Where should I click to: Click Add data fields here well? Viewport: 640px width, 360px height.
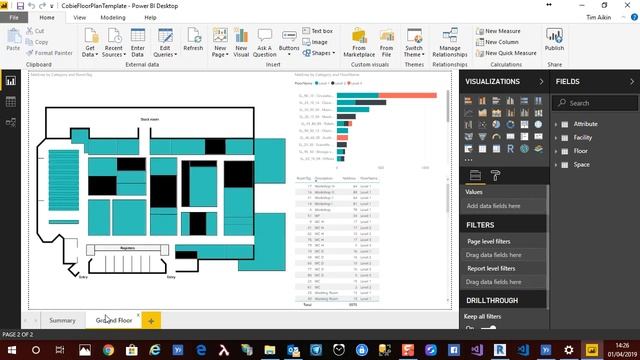click(x=504, y=206)
